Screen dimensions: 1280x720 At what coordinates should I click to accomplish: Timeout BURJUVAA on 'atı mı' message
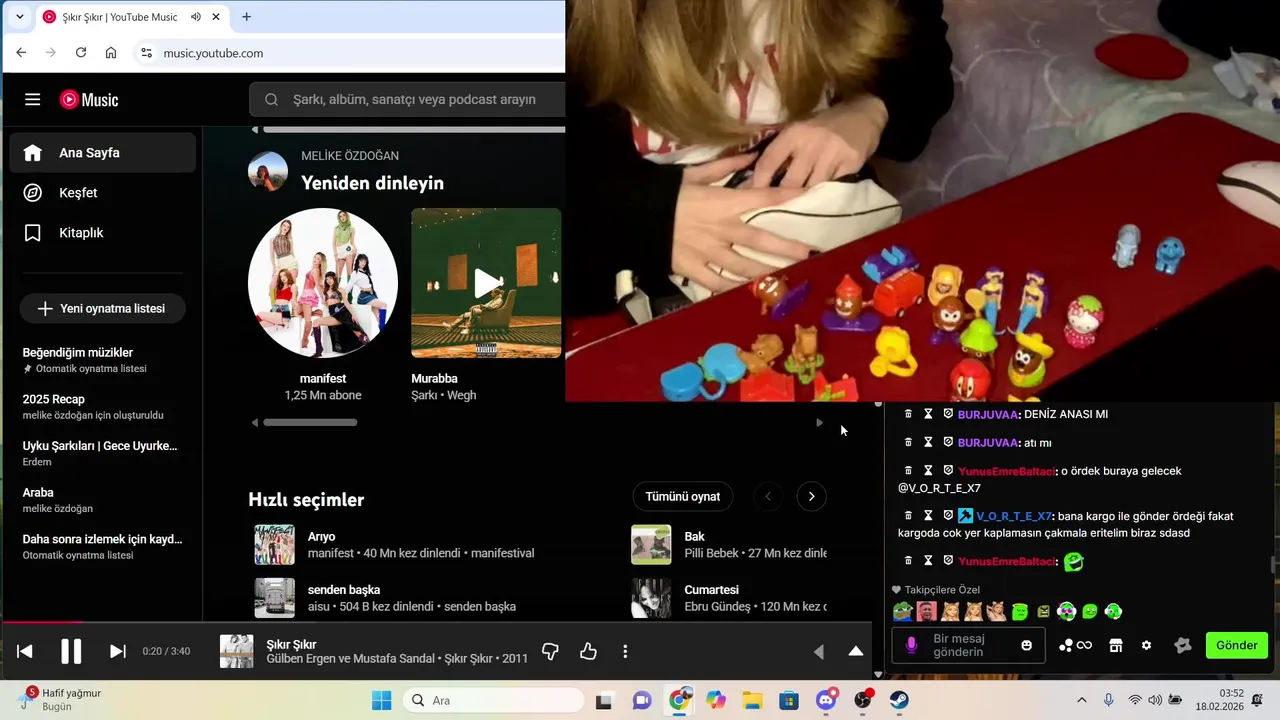(x=928, y=442)
